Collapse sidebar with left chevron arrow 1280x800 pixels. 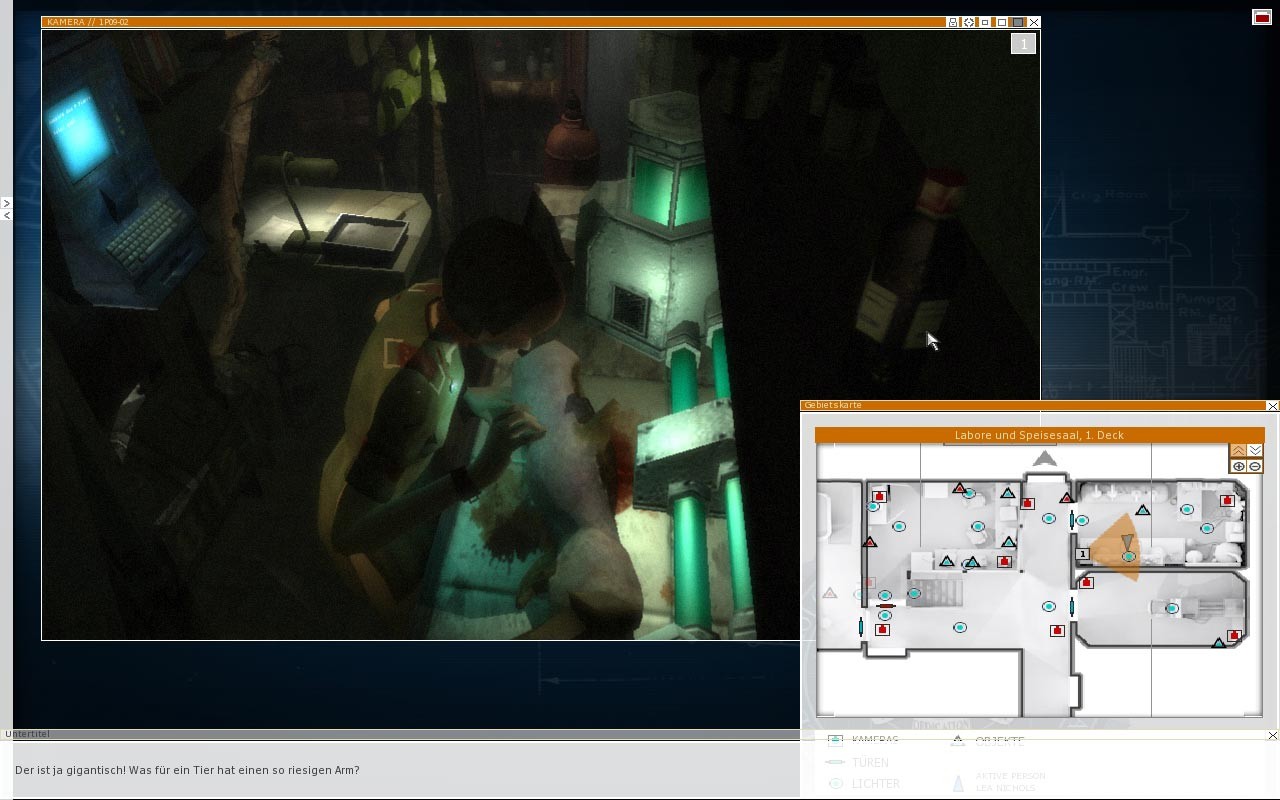pyautogui.click(x=6, y=215)
